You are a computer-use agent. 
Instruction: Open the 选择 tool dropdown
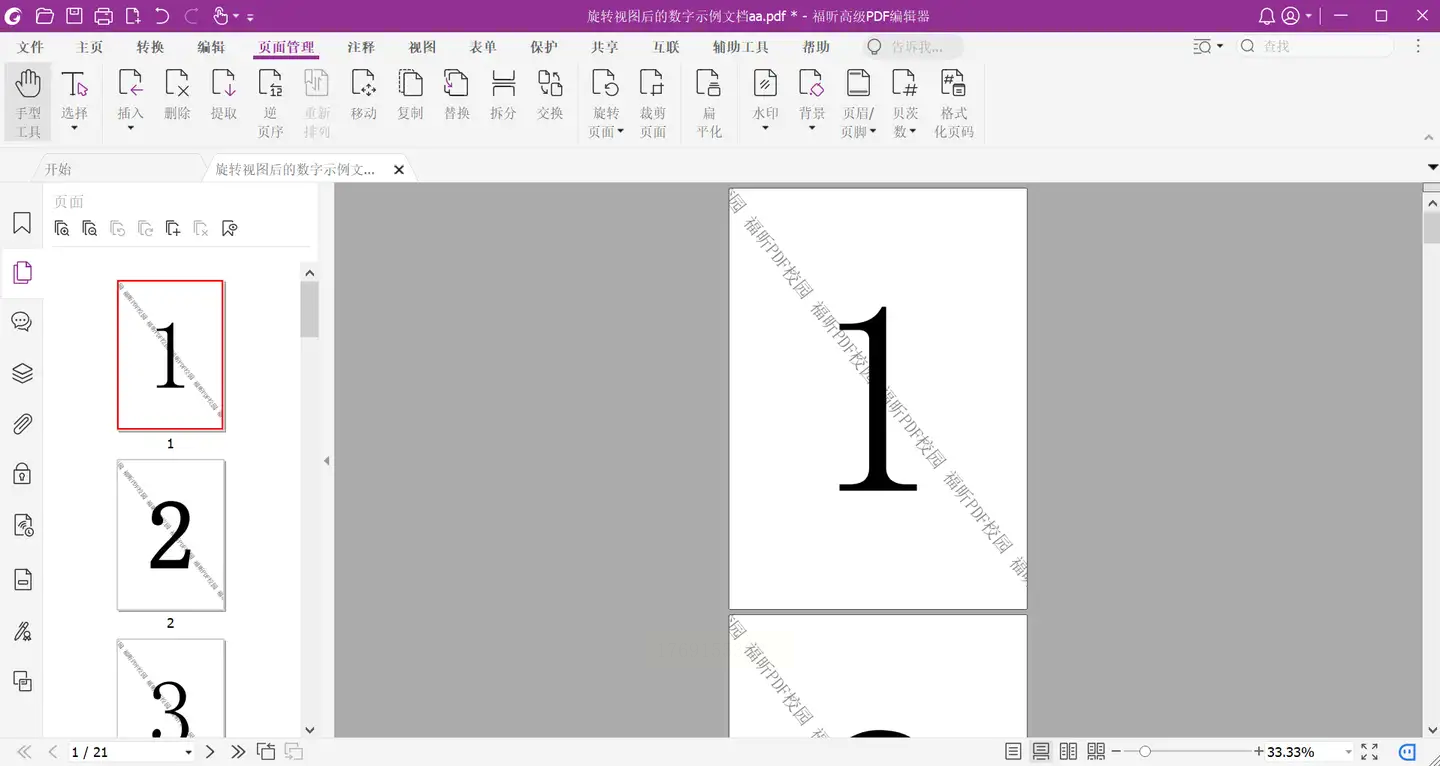[74, 128]
